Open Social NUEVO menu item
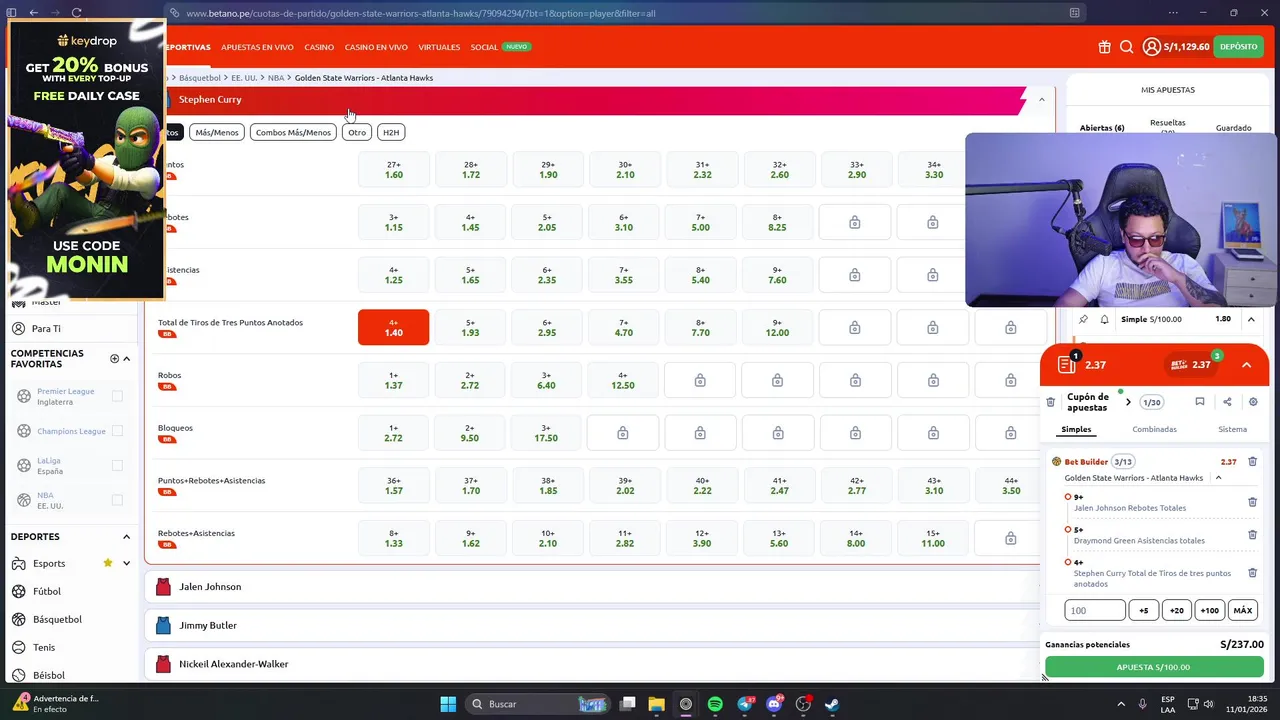The height and width of the screenshot is (720, 1280). [500, 47]
